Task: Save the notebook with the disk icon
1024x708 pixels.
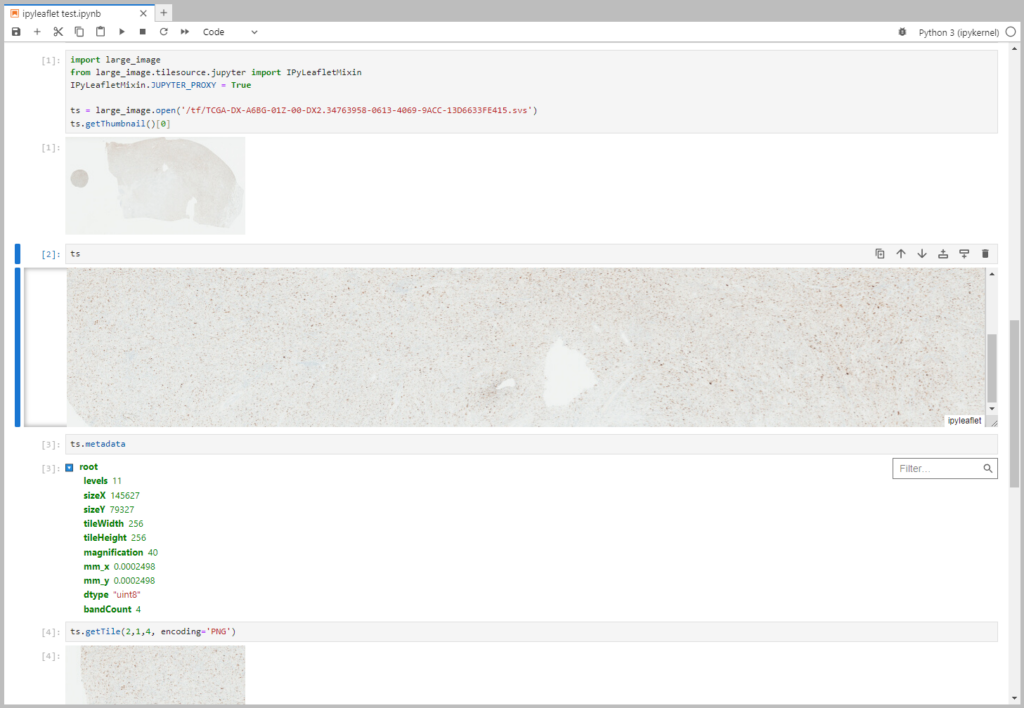Action: pyautogui.click(x=16, y=31)
